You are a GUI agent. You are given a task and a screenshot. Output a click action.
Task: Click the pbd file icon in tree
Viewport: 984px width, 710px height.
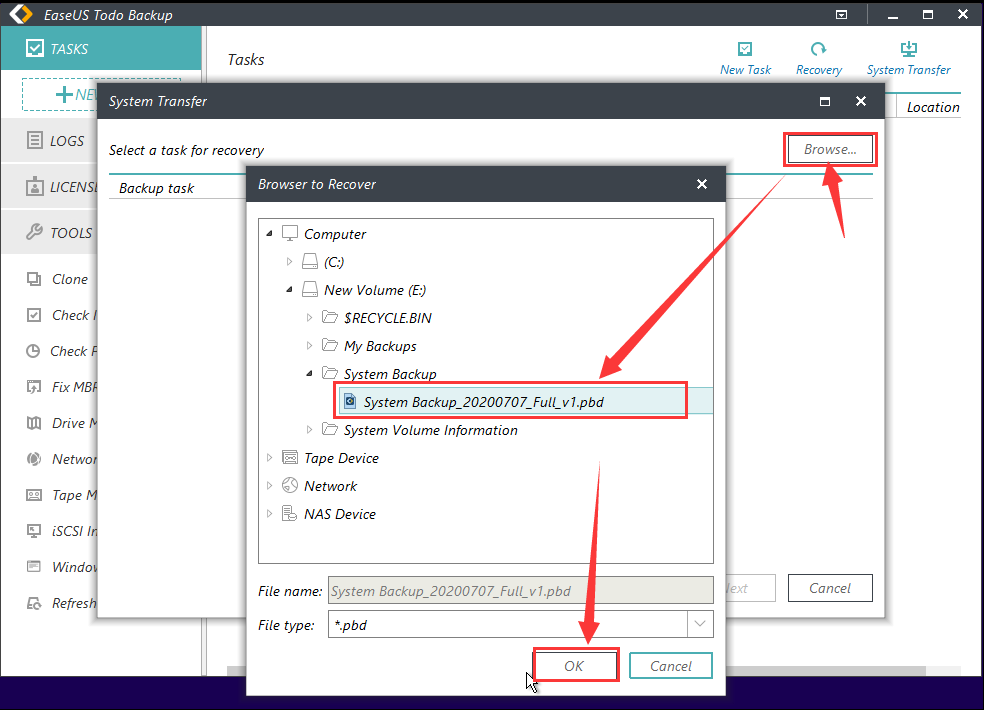click(x=350, y=401)
